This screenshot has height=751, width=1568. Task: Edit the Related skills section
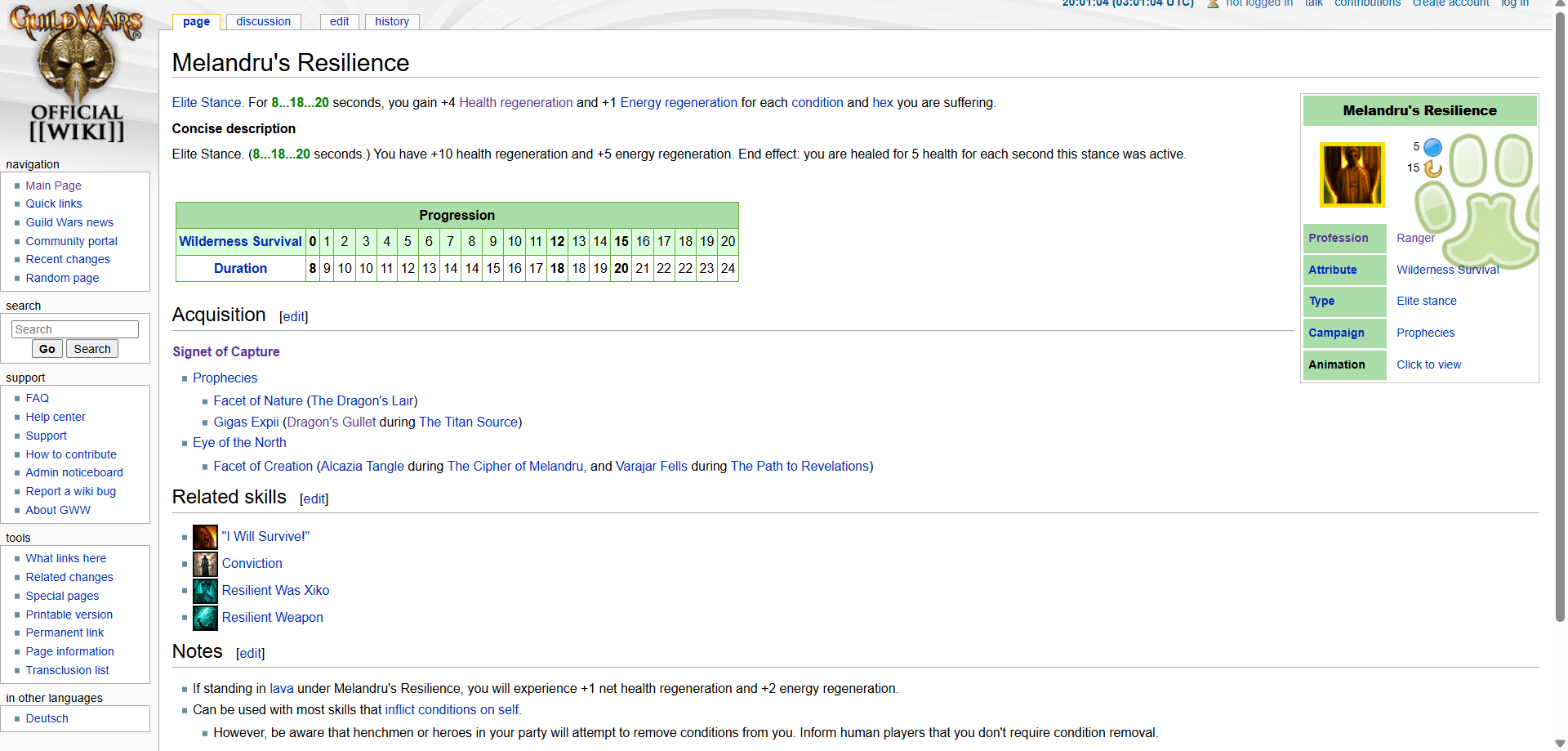click(314, 499)
